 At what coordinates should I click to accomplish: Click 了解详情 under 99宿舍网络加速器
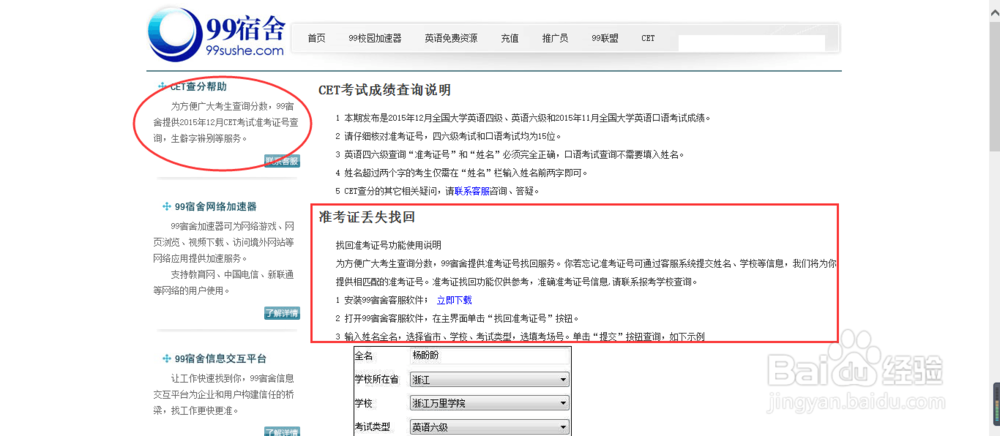coord(282,313)
